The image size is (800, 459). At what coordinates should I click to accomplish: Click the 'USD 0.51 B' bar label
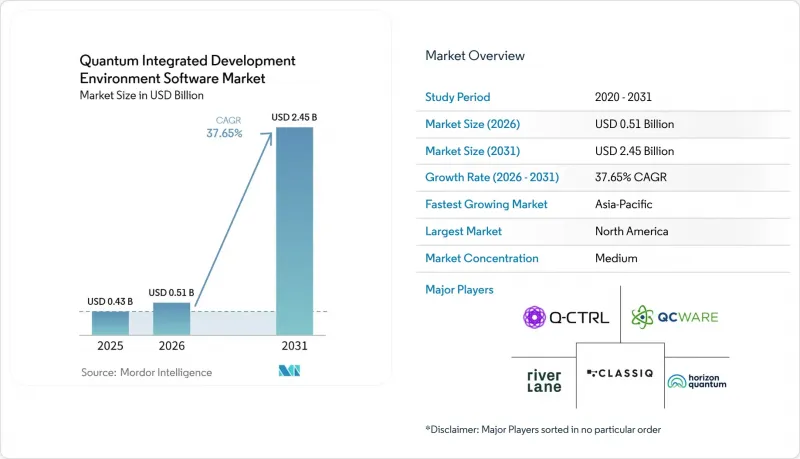click(171, 293)
